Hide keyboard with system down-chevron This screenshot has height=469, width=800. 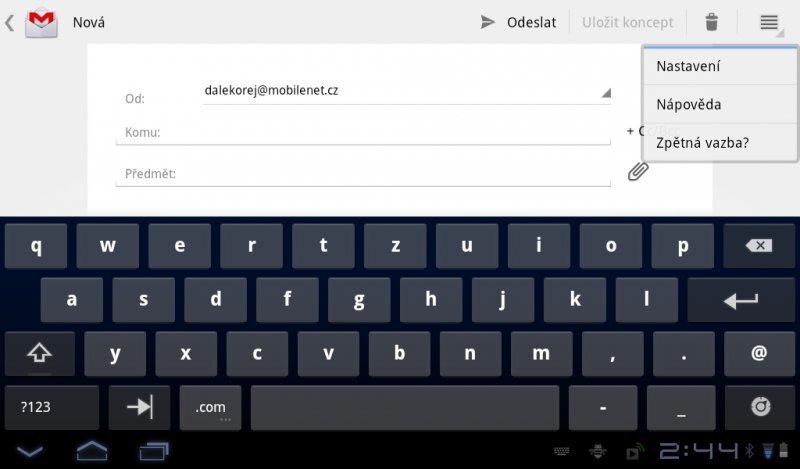[x=30, y=451]
